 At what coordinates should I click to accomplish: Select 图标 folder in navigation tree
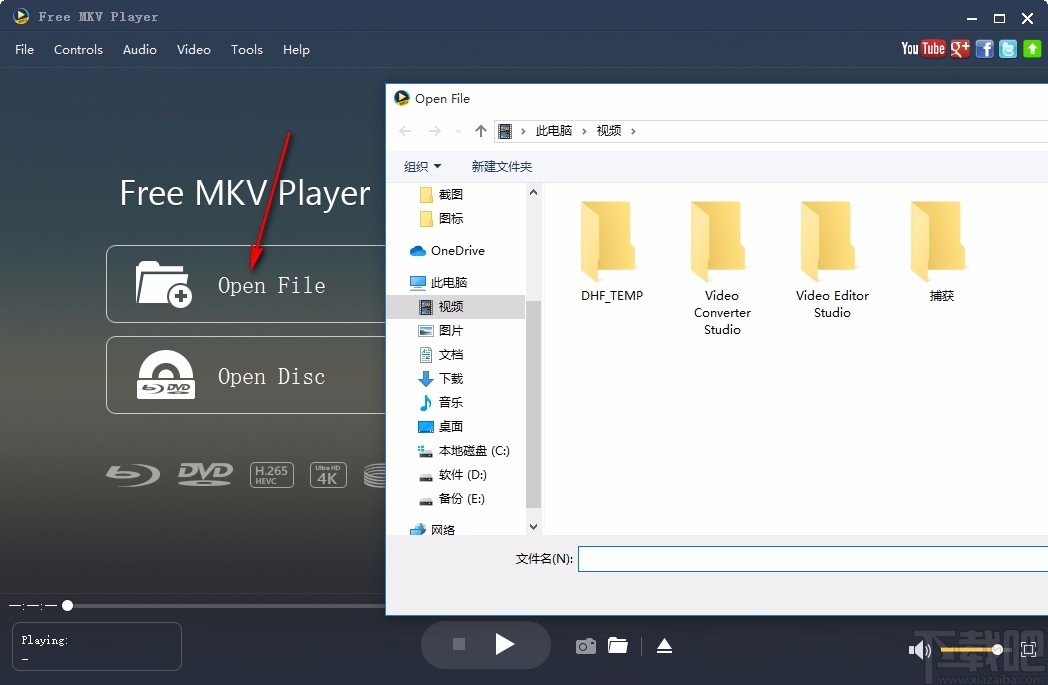pos(441,219)
